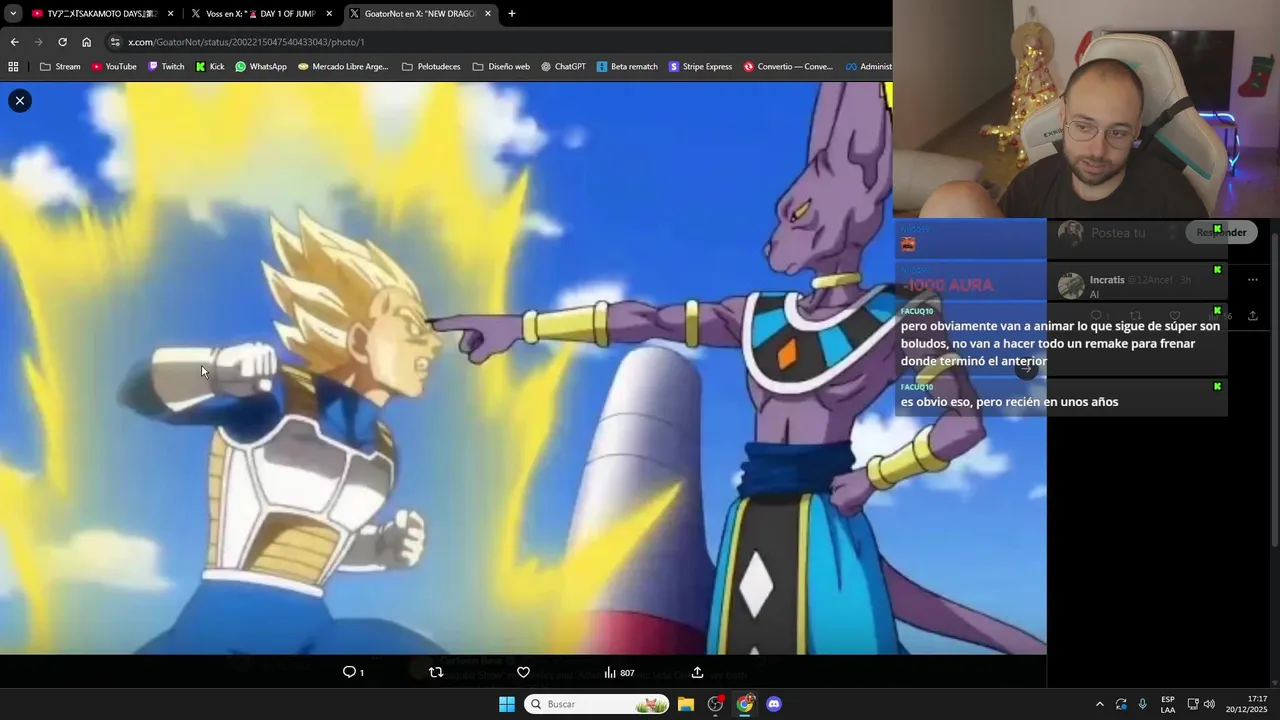Viewport: 1280px width, 720px height.
Task: Close the GoatorNot en X tab
Action: (488, 14)
